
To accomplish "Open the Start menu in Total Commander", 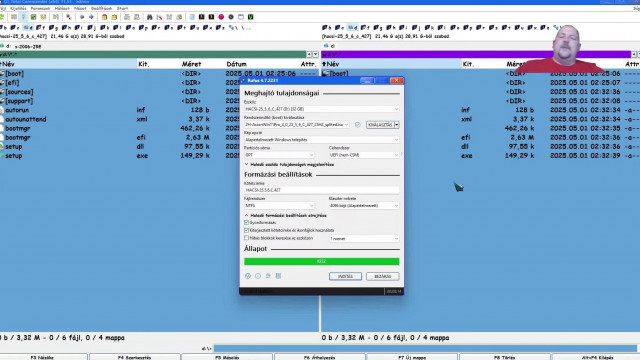I will (x=122, y=8).
